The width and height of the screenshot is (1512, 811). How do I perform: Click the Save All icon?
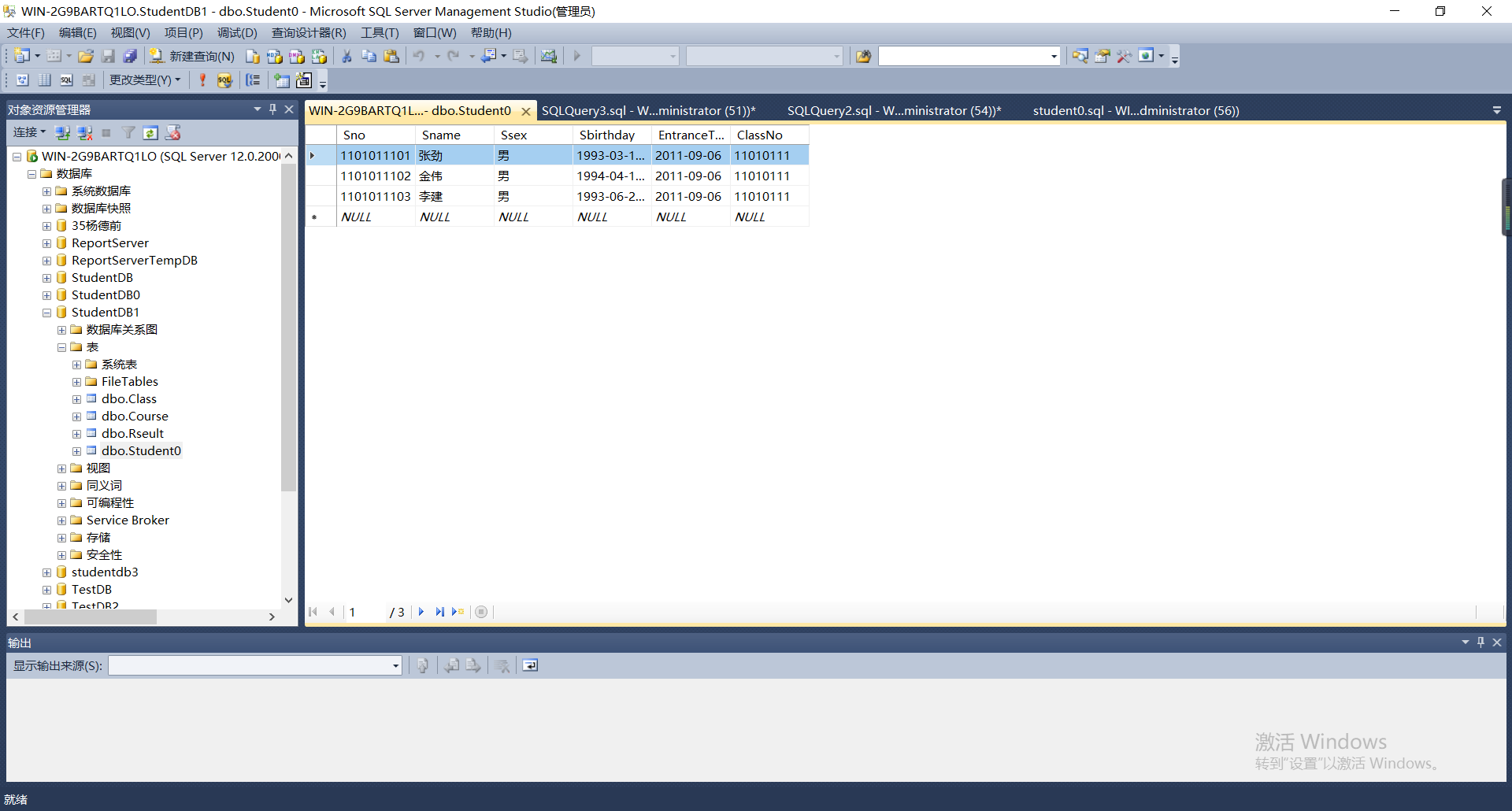click(x=130, y=56)
